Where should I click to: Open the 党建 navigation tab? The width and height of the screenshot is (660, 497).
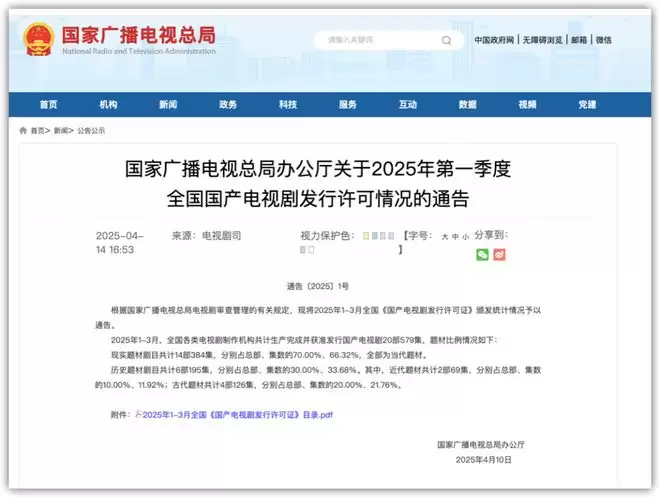pos(587,105)
